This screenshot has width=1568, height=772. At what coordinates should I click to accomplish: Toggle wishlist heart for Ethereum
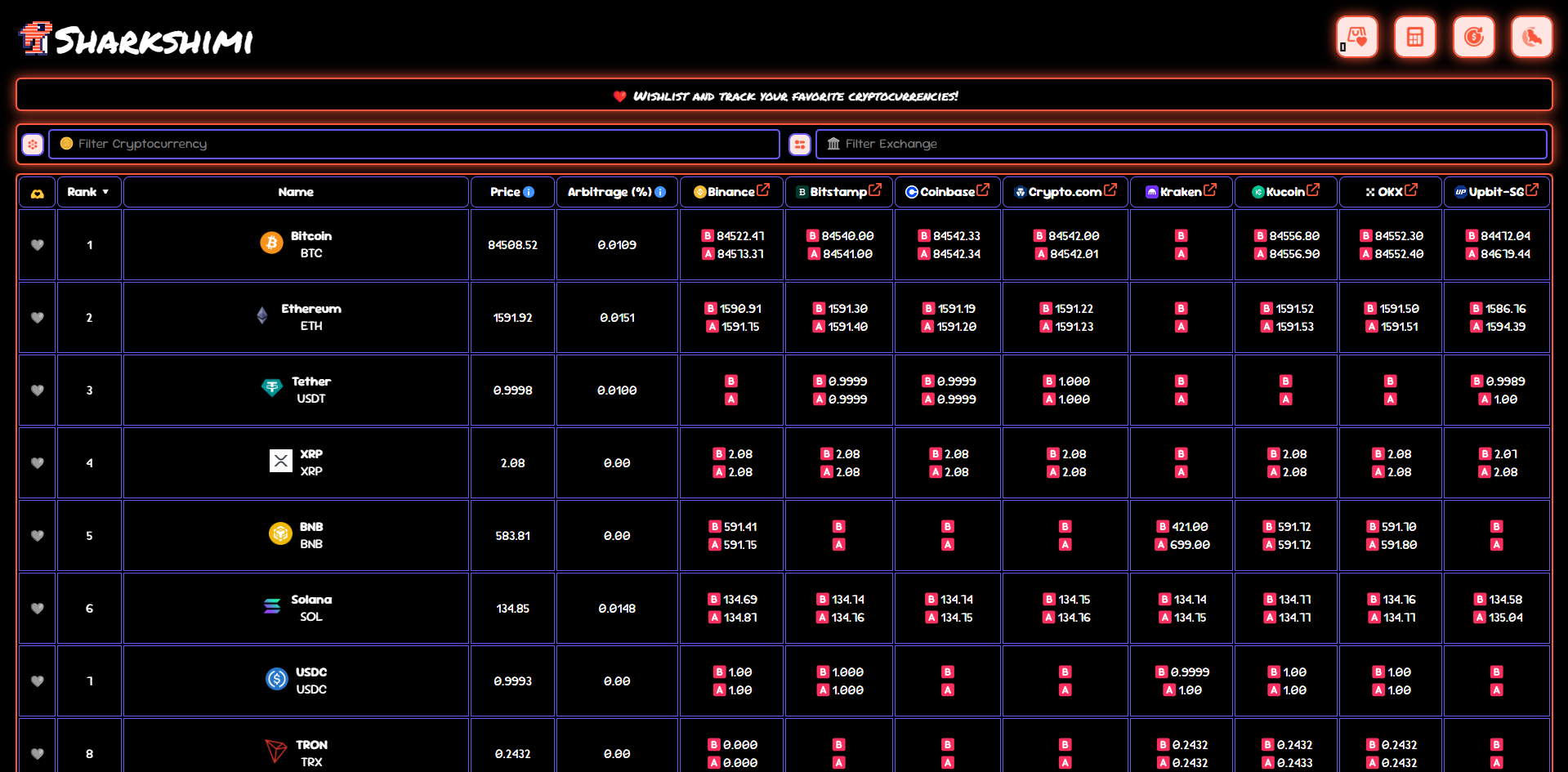point(38,318)
